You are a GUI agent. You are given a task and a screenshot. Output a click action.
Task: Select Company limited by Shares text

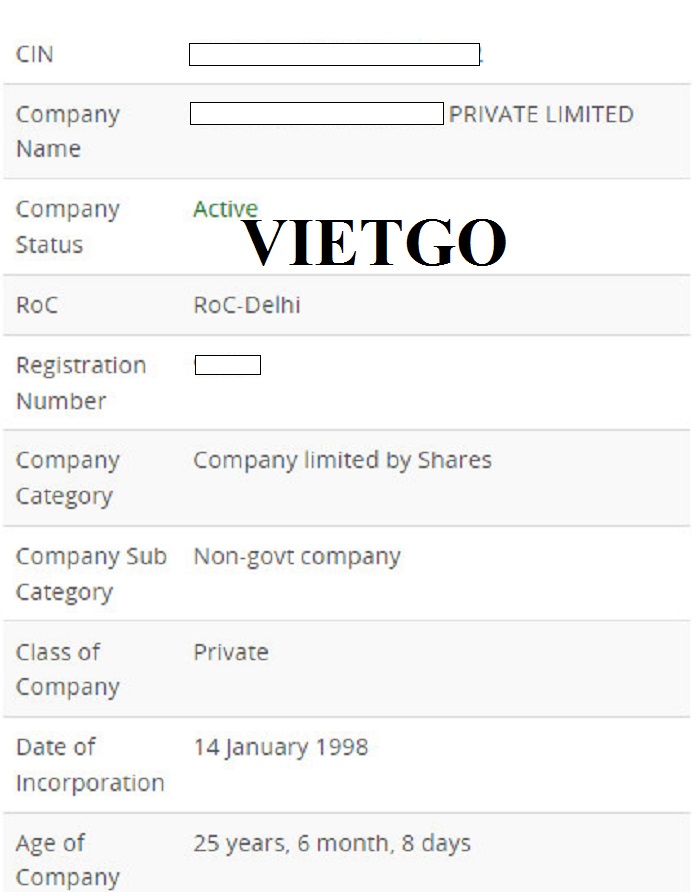point(343,460)
